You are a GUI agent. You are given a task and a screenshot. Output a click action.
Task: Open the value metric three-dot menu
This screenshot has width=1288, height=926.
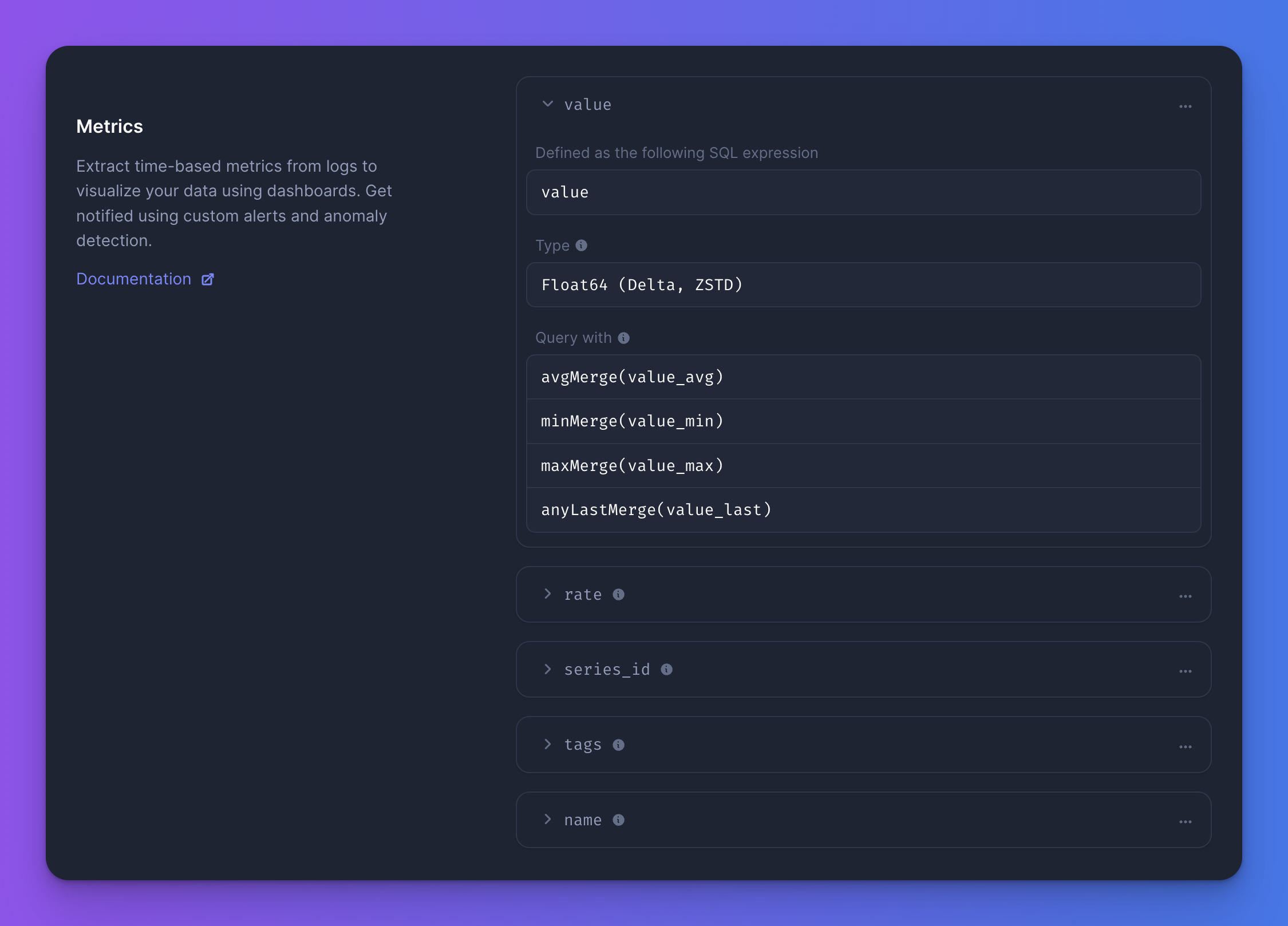(1185, 106)
